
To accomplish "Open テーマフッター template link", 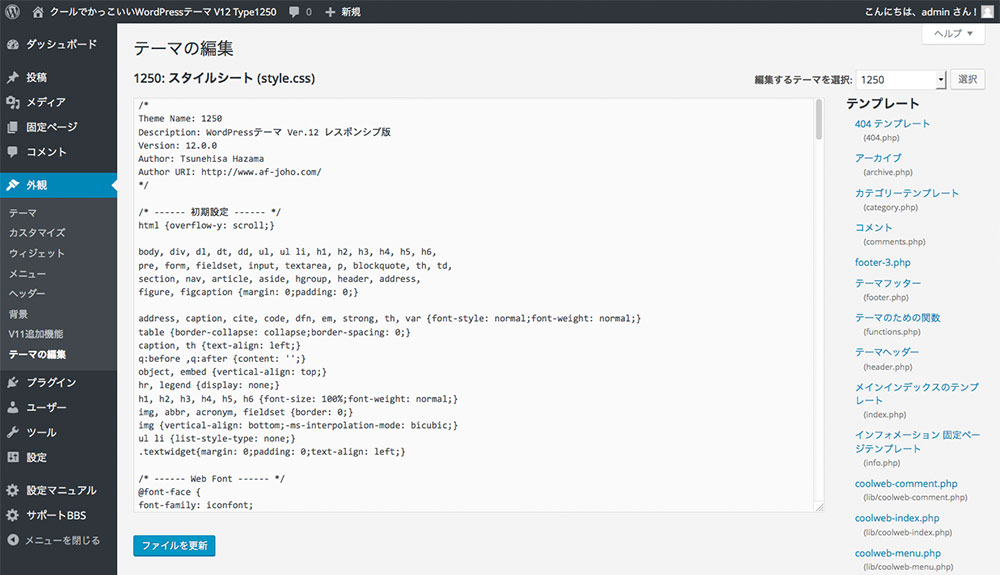I will pos(888,283).
